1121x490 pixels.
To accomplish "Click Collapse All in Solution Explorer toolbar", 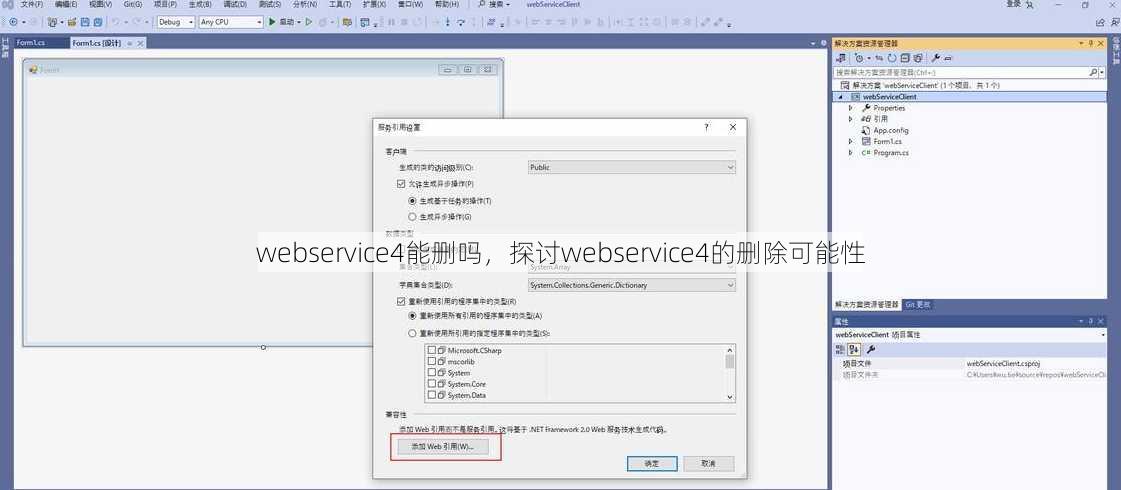I will coord(905,58).
